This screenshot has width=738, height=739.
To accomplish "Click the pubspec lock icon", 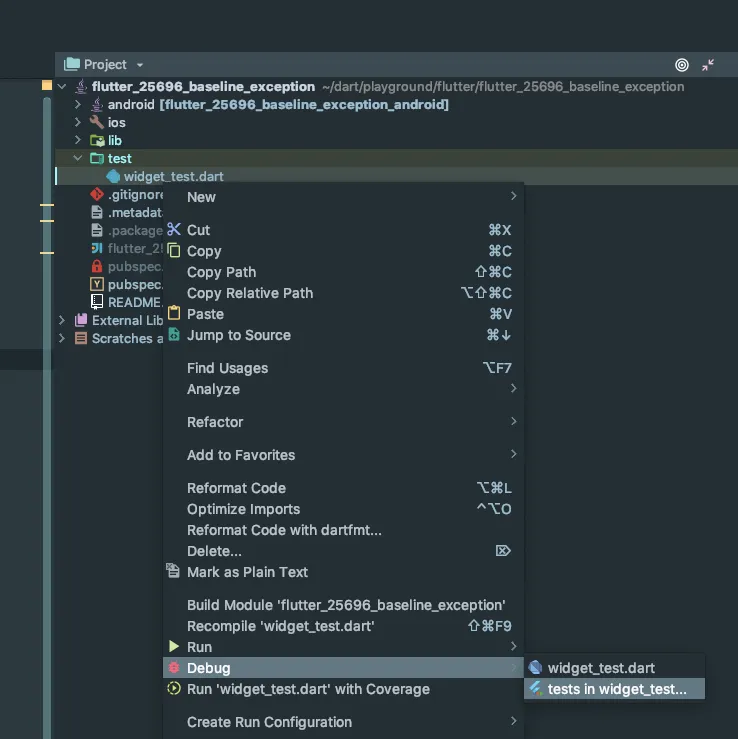I will coord(97,266).
